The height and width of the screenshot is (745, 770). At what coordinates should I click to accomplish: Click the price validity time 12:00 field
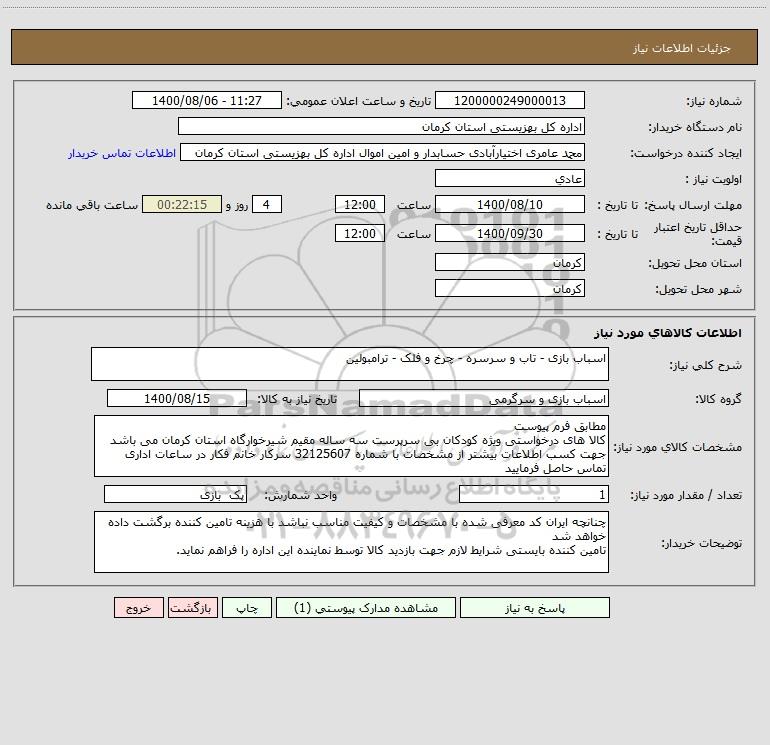359,233
